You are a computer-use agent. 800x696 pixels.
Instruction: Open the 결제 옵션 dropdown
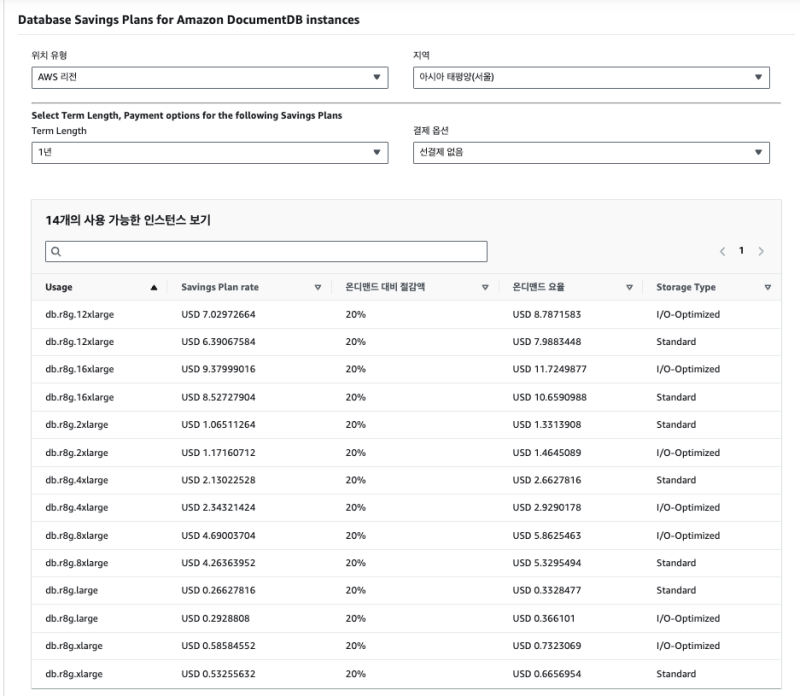click(590, 152)
